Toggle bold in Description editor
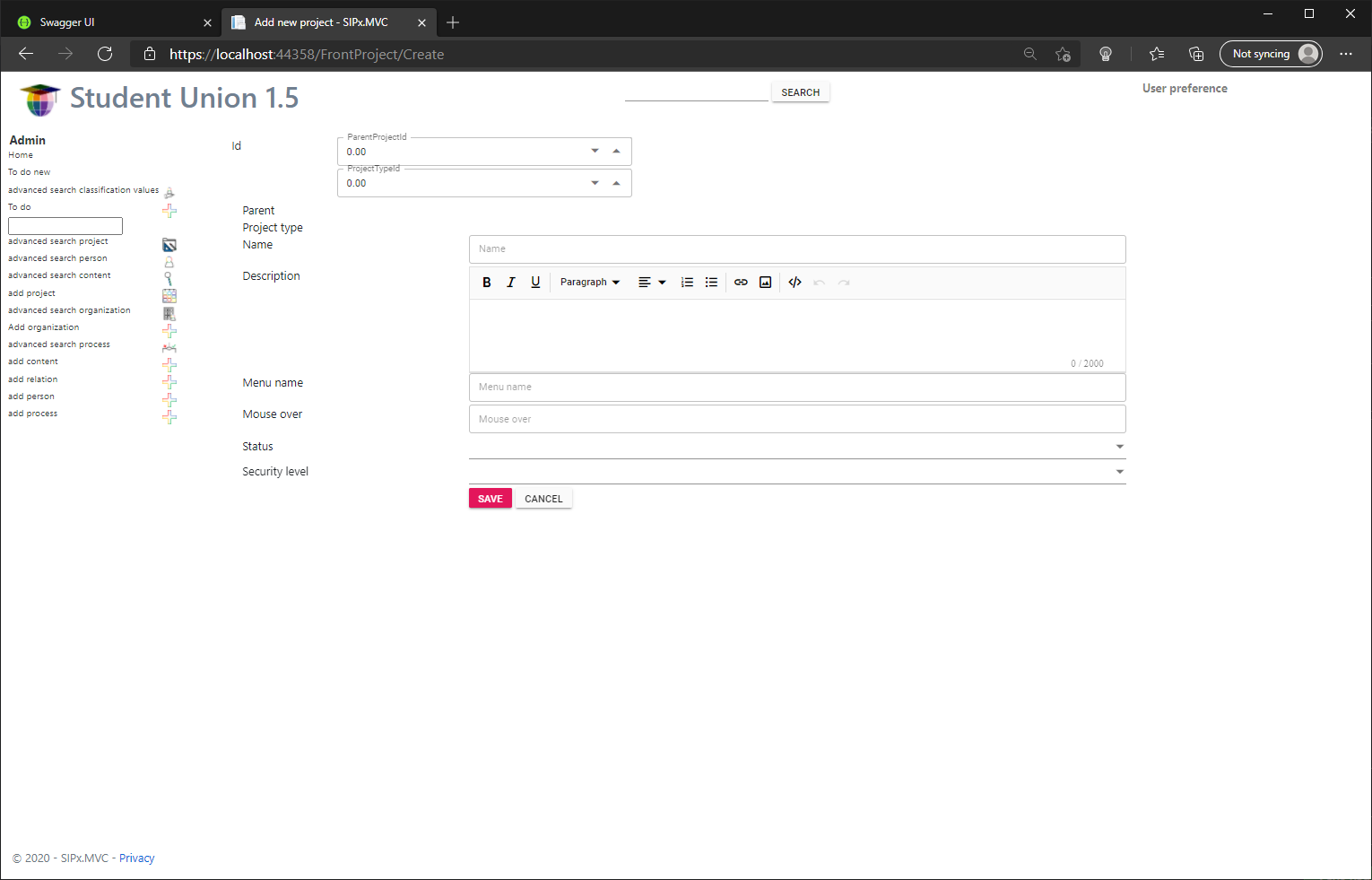This screenshot has height=880, width=1372. coord(487,282)
